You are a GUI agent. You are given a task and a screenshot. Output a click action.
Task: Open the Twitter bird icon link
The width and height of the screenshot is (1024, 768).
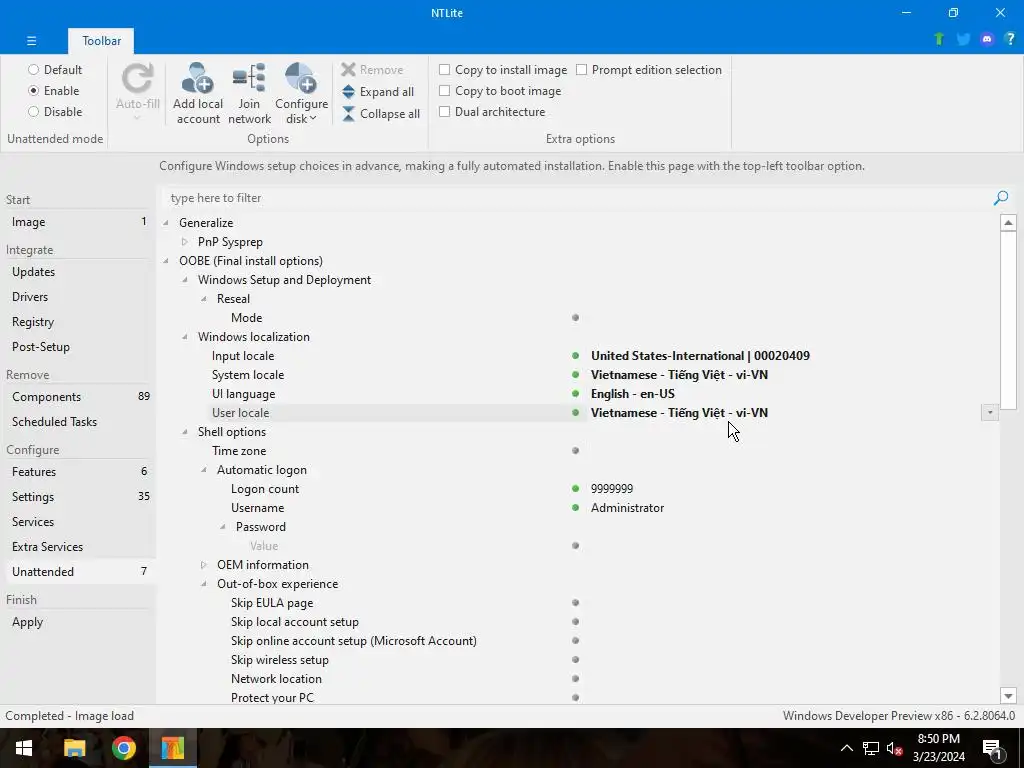pyautogui.click(x=963, y=39)
